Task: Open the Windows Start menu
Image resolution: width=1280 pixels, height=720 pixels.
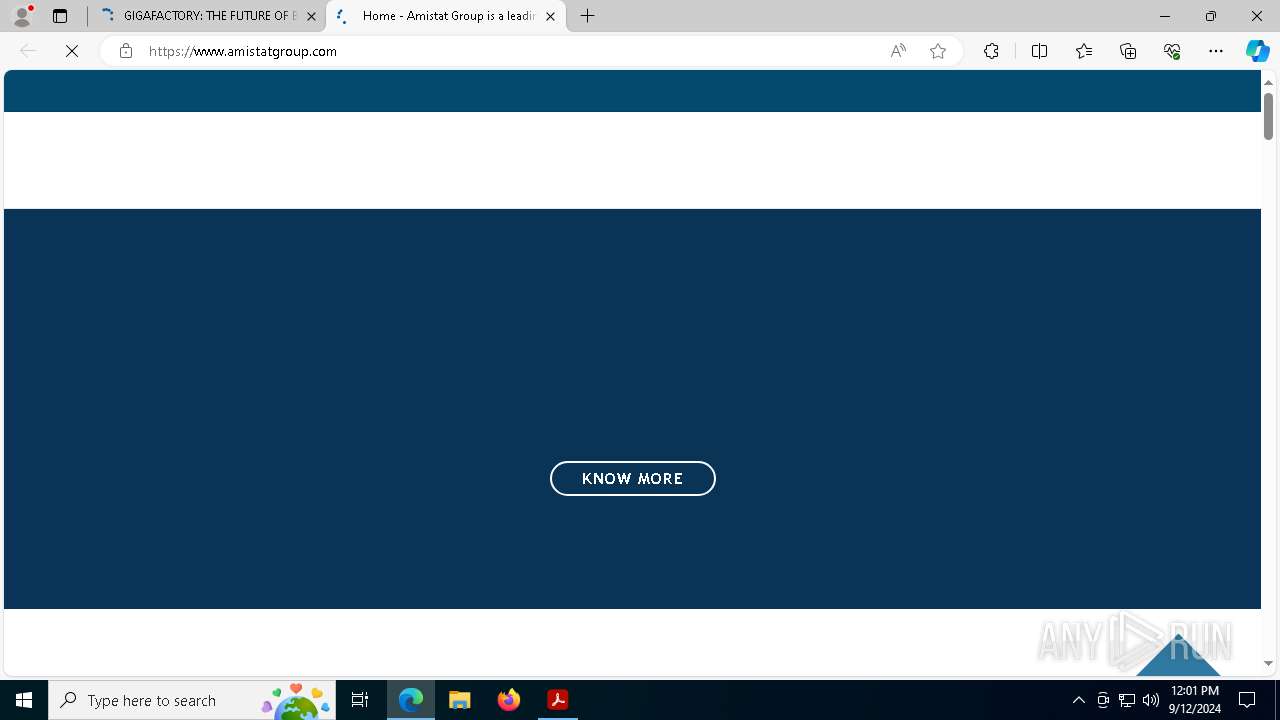Action: point(24,700)
